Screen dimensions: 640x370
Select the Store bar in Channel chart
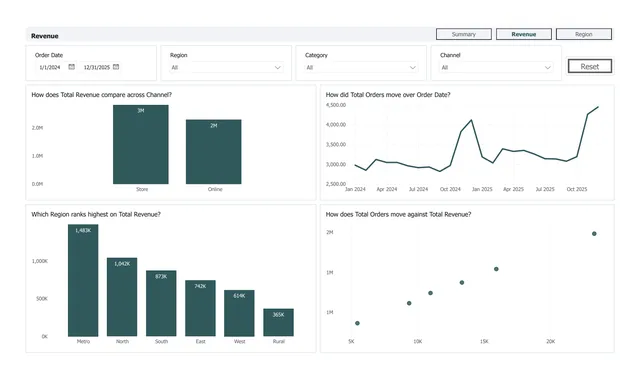tap(141, 144)
